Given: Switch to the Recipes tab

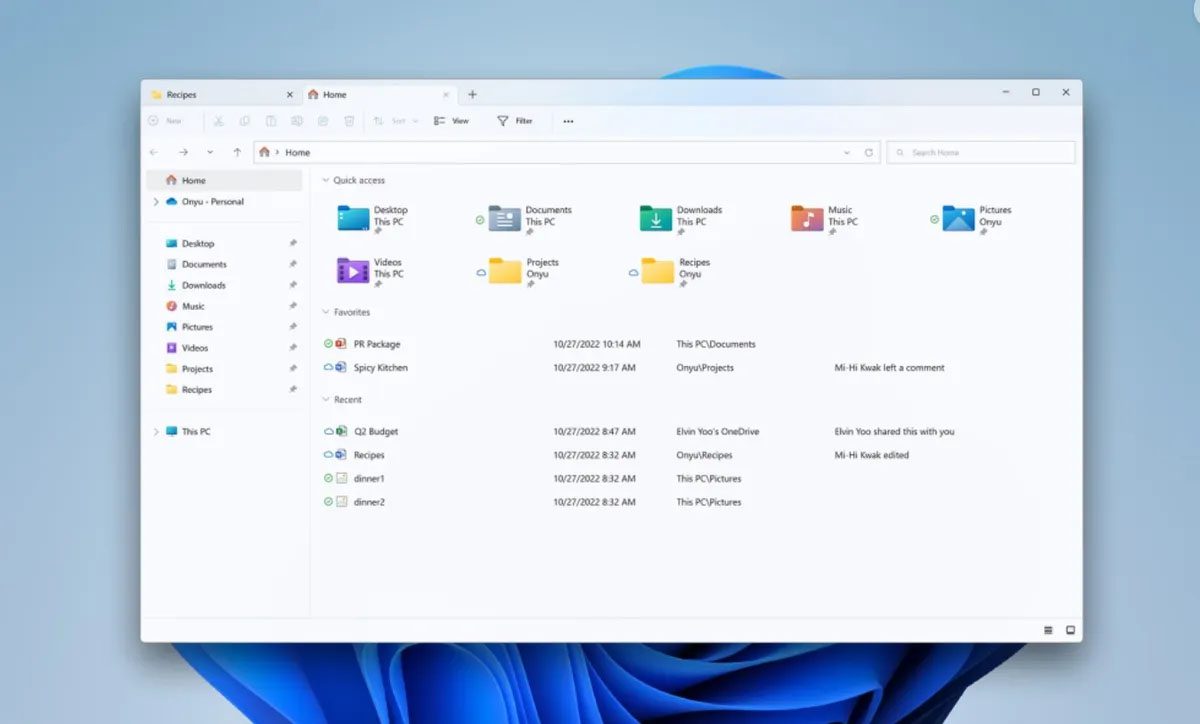Looking at the screenshot, I should 180,94.
